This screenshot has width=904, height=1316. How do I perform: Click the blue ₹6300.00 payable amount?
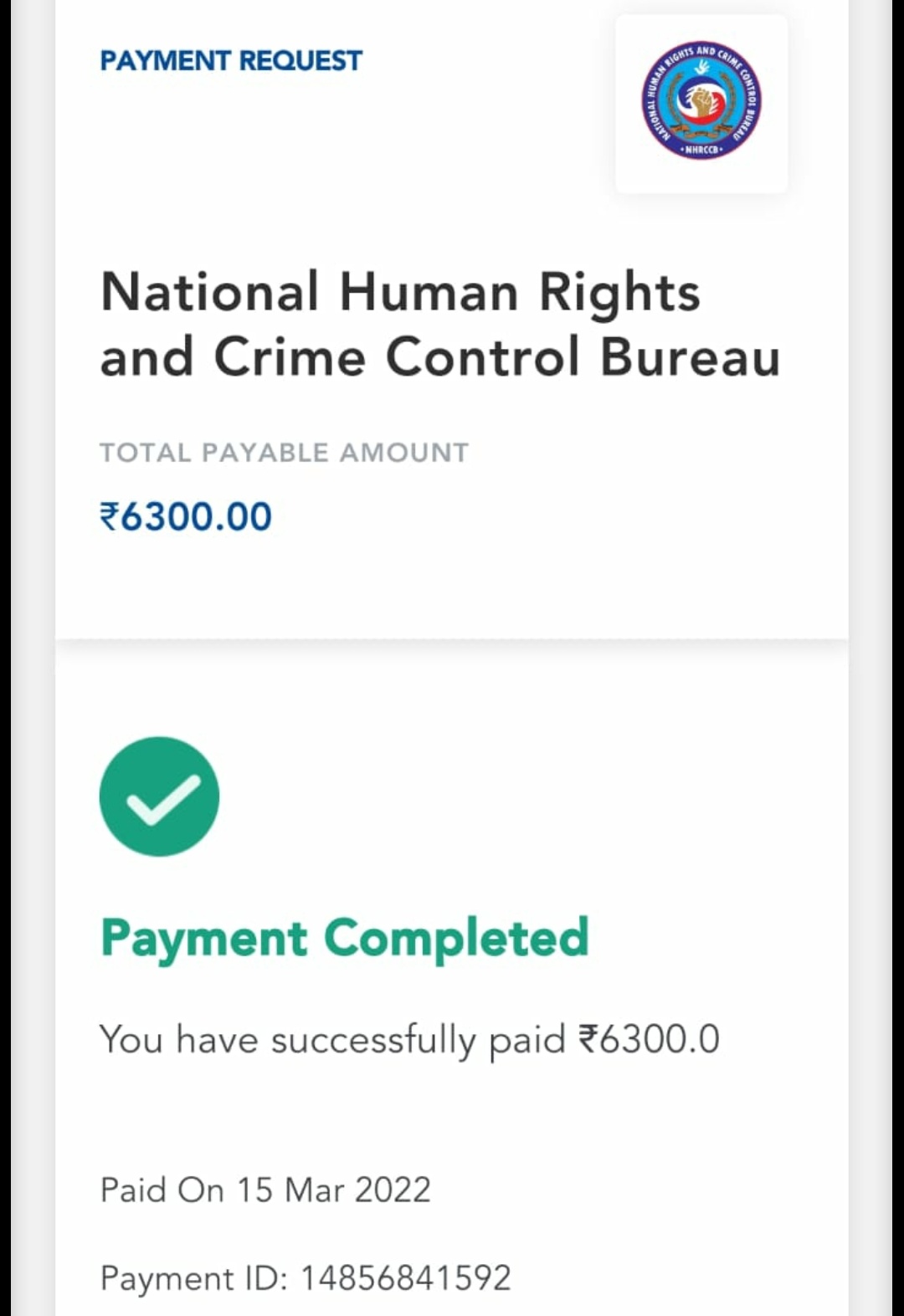tap(186, 516)
